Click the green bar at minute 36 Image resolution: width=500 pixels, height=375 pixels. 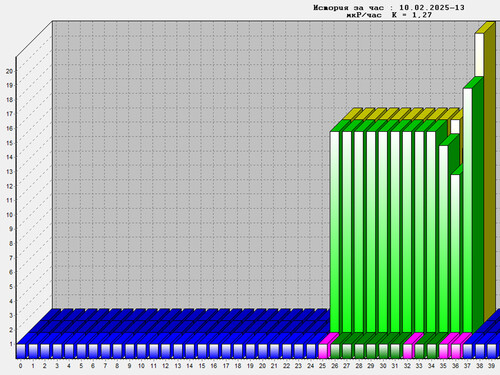coord(455,253)
